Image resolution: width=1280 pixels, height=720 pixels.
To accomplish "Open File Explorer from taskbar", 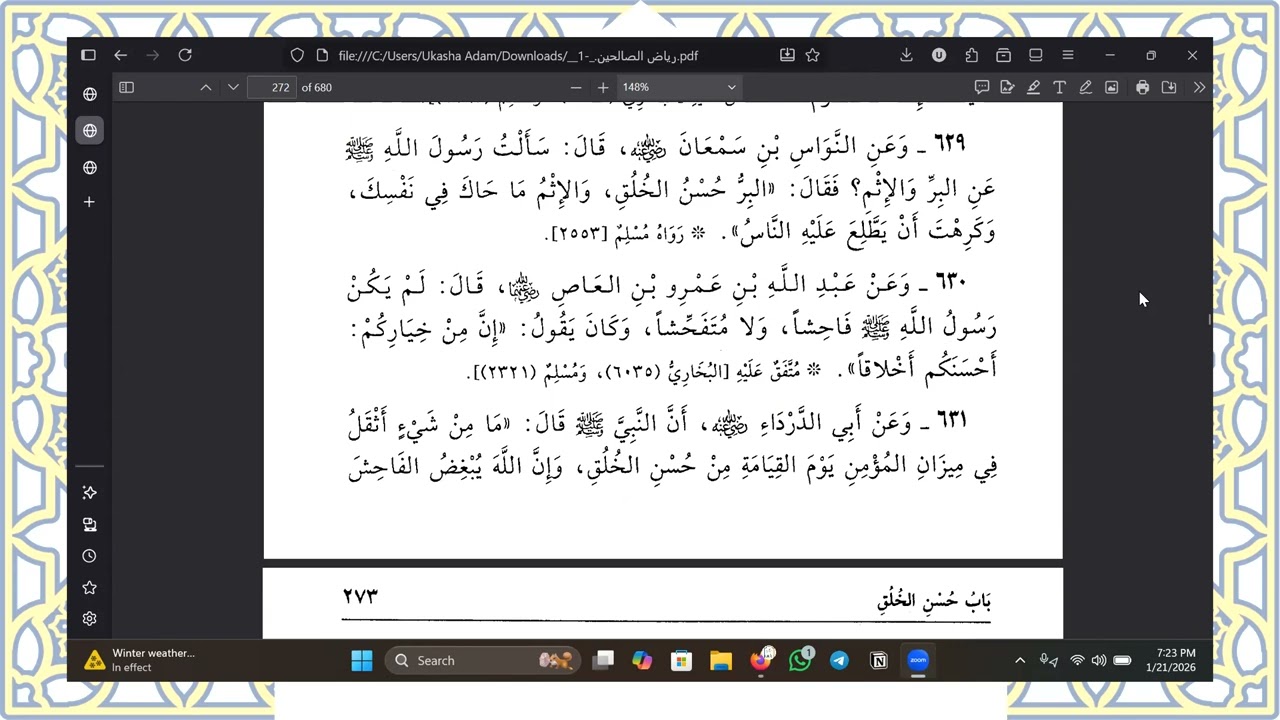I will pyautogui.click(x=721, y=660).
